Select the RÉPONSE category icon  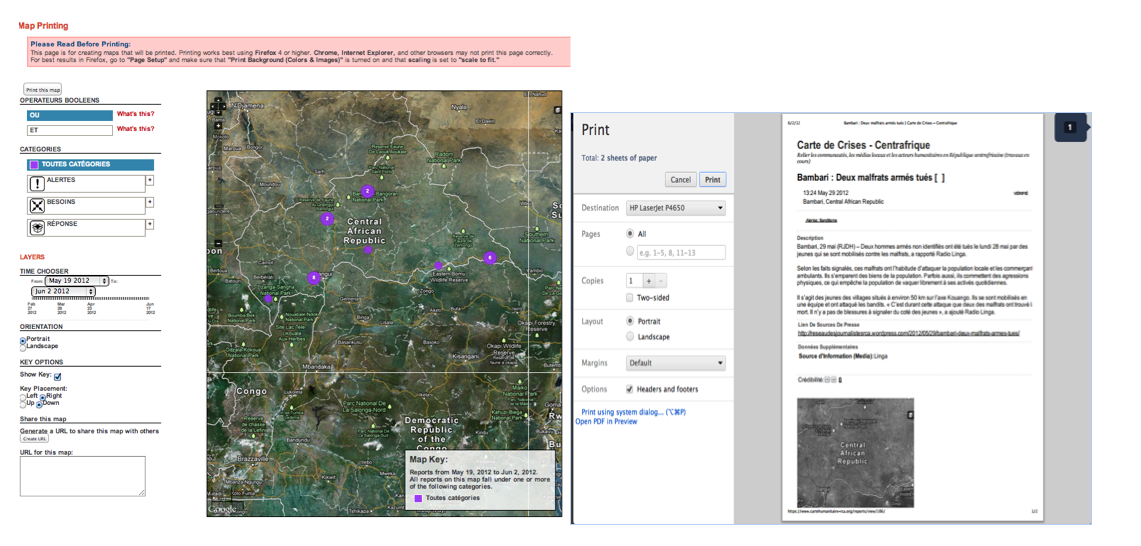37,228
